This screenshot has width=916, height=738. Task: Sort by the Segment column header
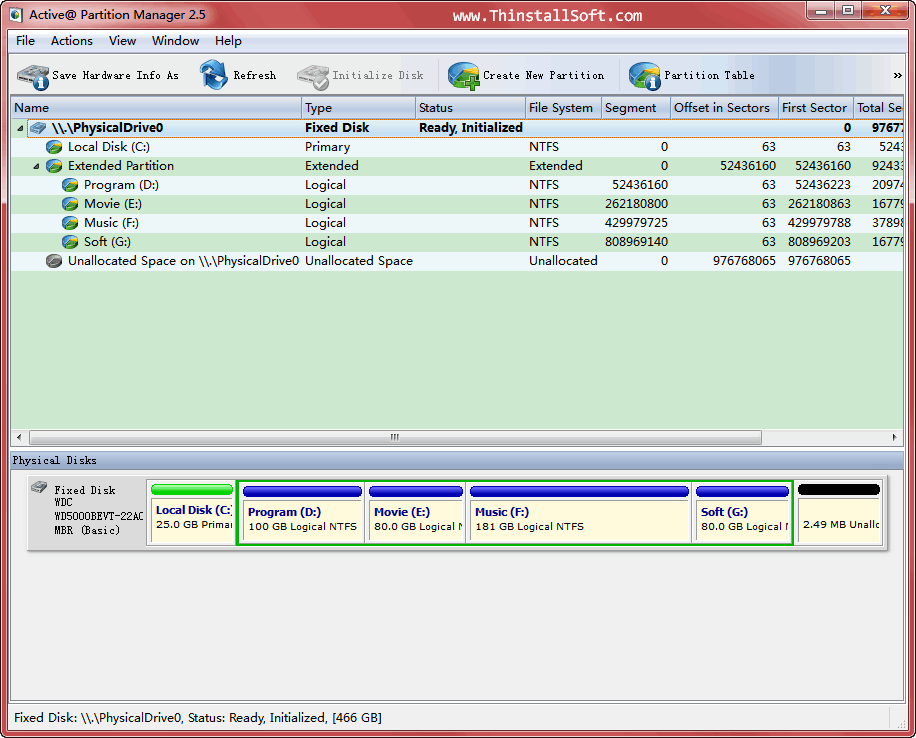[x=636, y=108]
